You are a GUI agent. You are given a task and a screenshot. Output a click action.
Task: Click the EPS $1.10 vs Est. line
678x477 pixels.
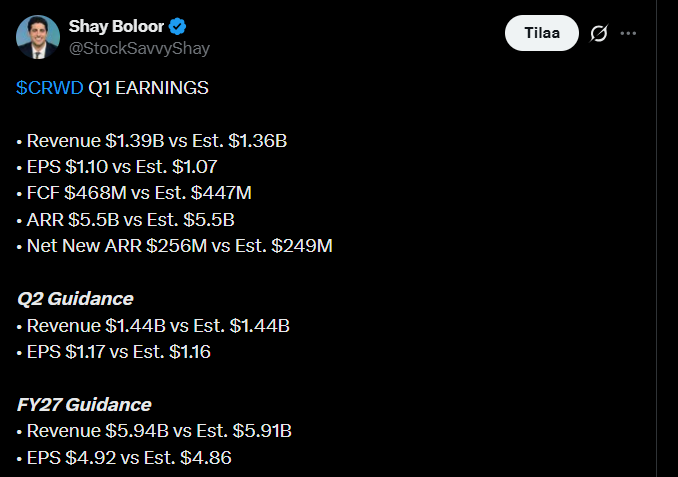click(x=117, y=167)
